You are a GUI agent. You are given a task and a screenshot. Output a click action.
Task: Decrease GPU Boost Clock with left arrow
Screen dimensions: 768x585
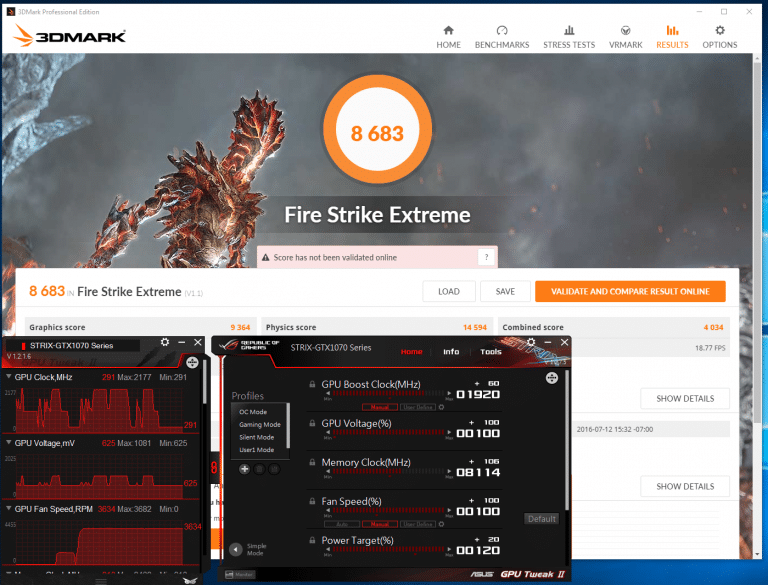pos(328,393)
